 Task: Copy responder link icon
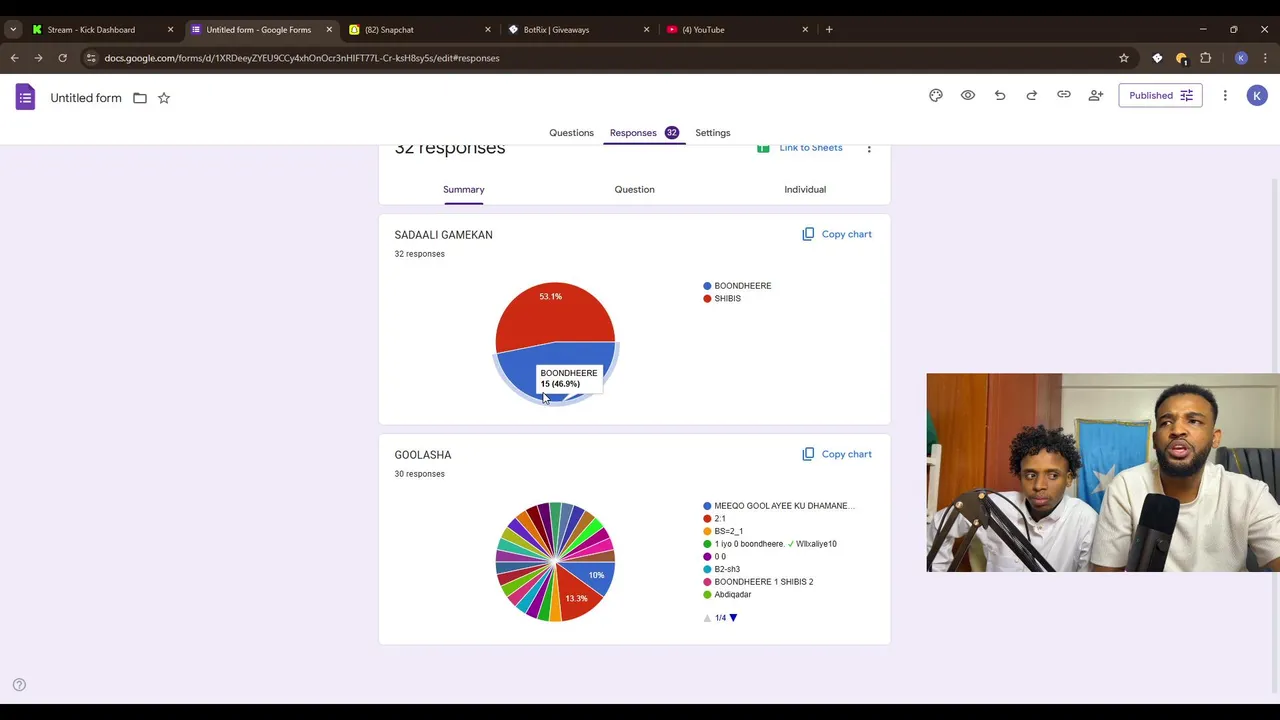[1064, 95]
